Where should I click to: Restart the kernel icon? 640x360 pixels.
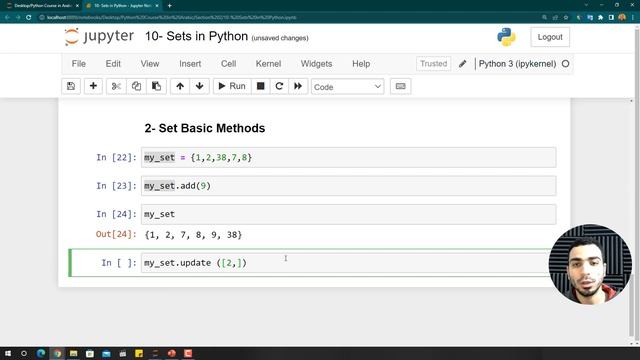pyautogui.click(x=279, y=86)
